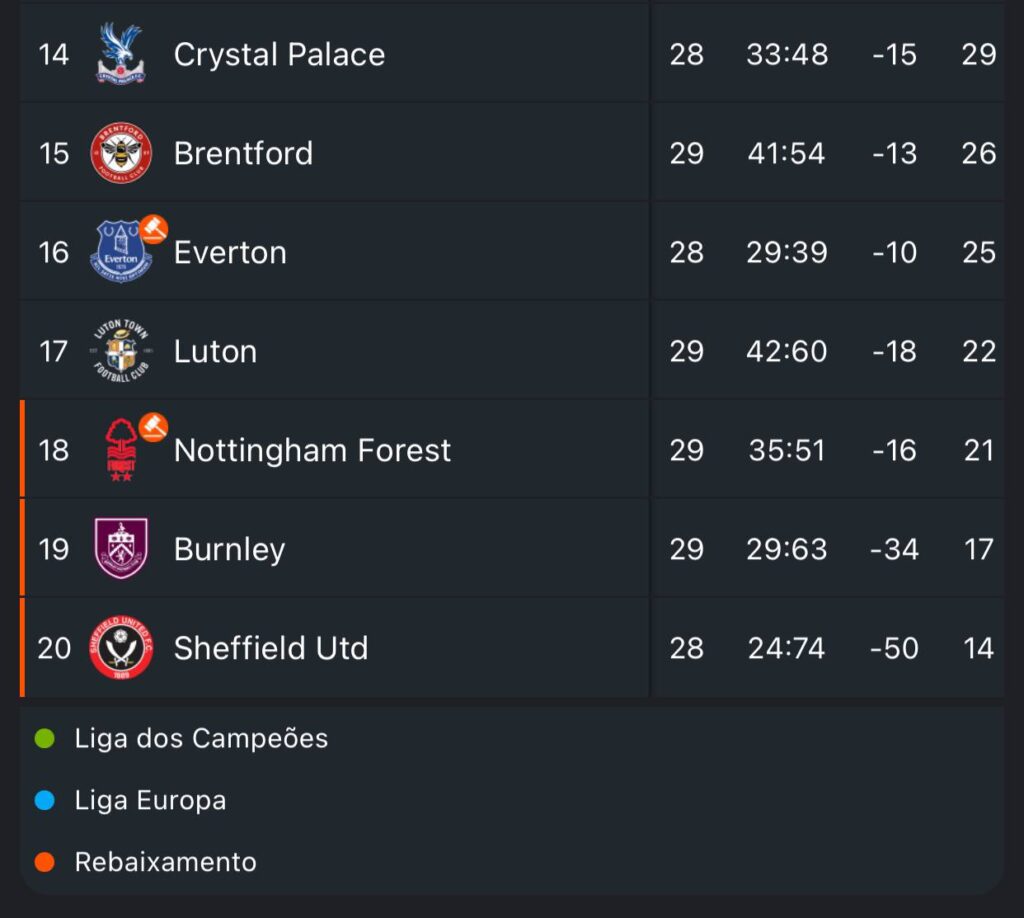Click Nottingham Forest's 21 points value
This screenshot has width=1024, height=918.
click(x=979, y=450)
